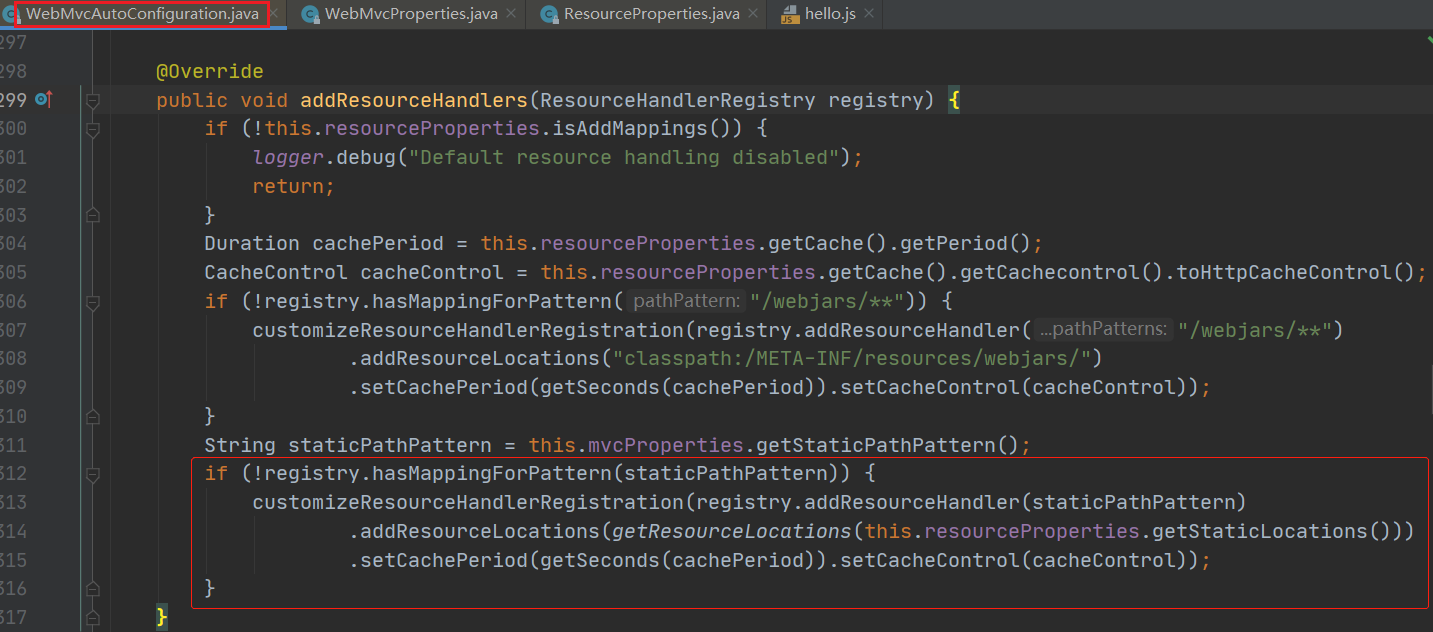Image resolution: width=1433 pixels, height=632 pixels.
Task: Click the "classpath:/META-INF/resources/webjars/" string
Action: (851, 358)
